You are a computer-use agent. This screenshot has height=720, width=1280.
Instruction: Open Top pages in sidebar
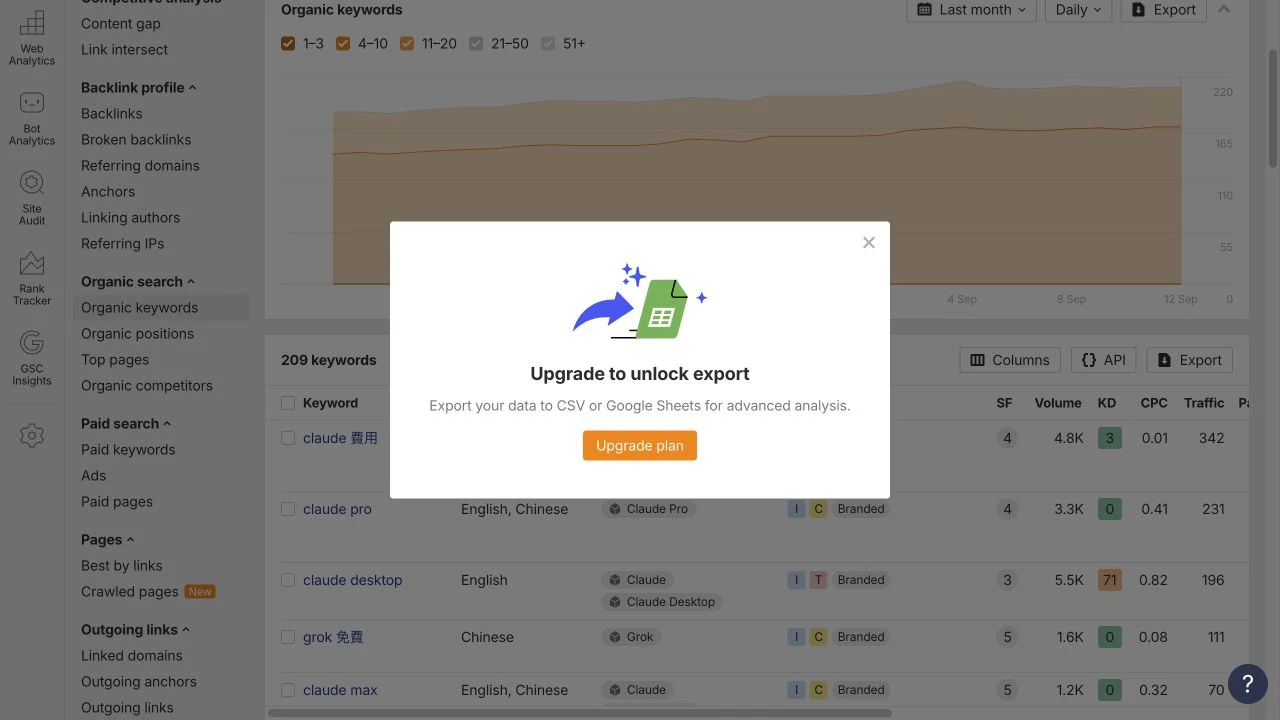pyautogui.click(x=115, y=360)
